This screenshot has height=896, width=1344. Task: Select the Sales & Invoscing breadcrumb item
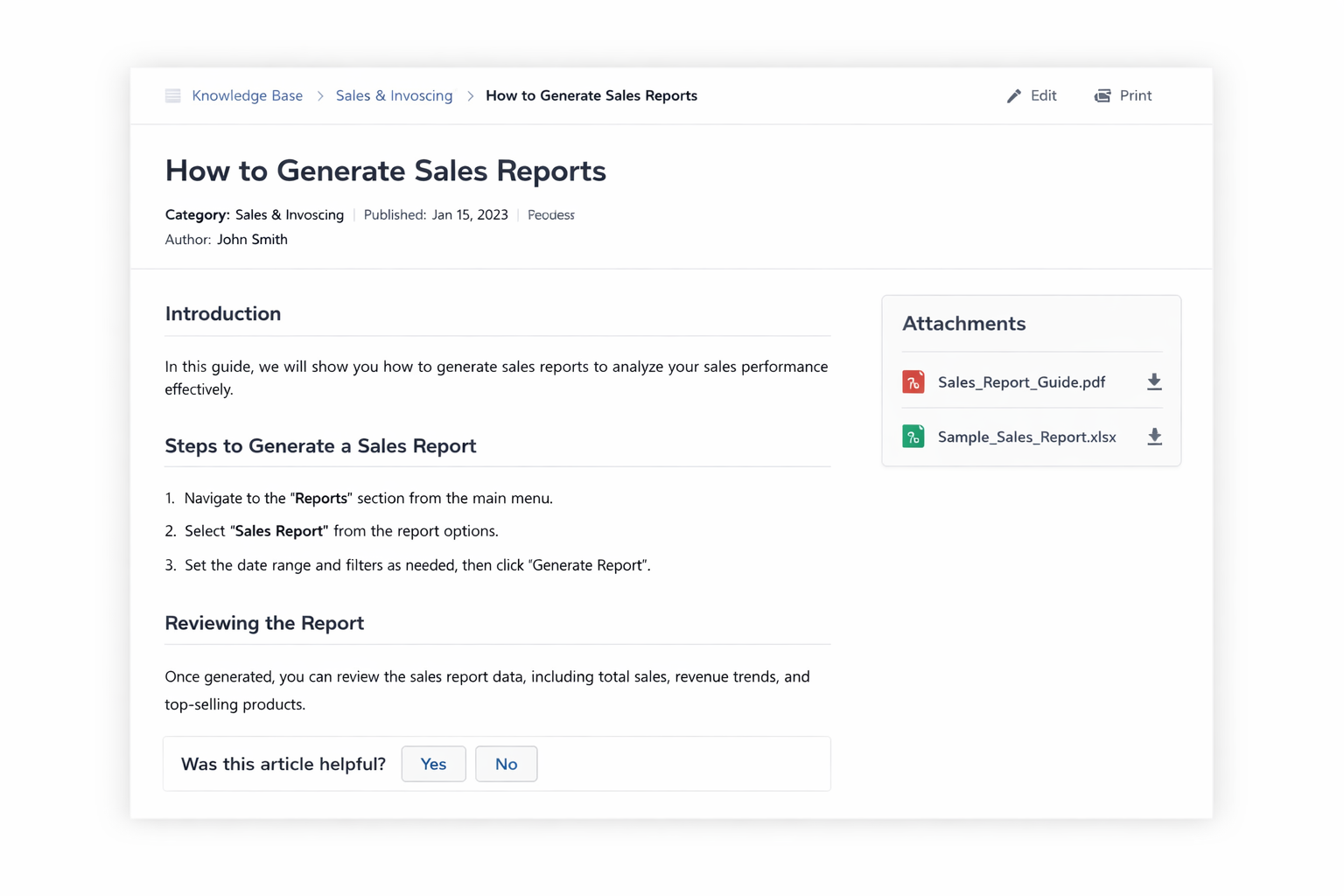click(x=394, y=95)
